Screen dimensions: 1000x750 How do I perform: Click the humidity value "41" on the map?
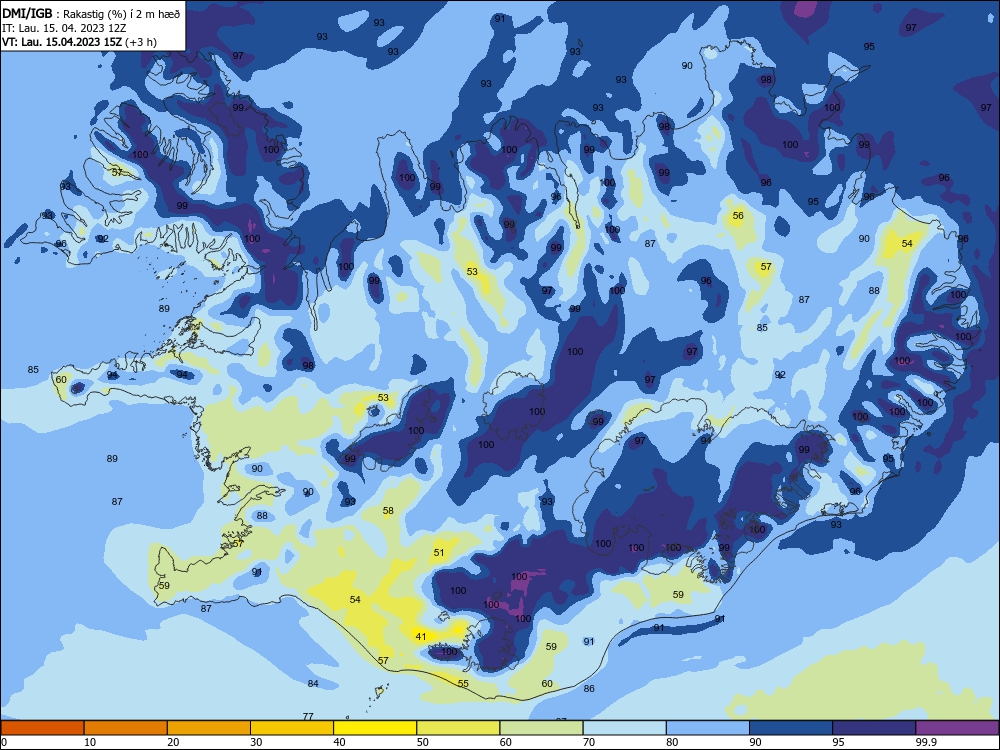[421, 636]
